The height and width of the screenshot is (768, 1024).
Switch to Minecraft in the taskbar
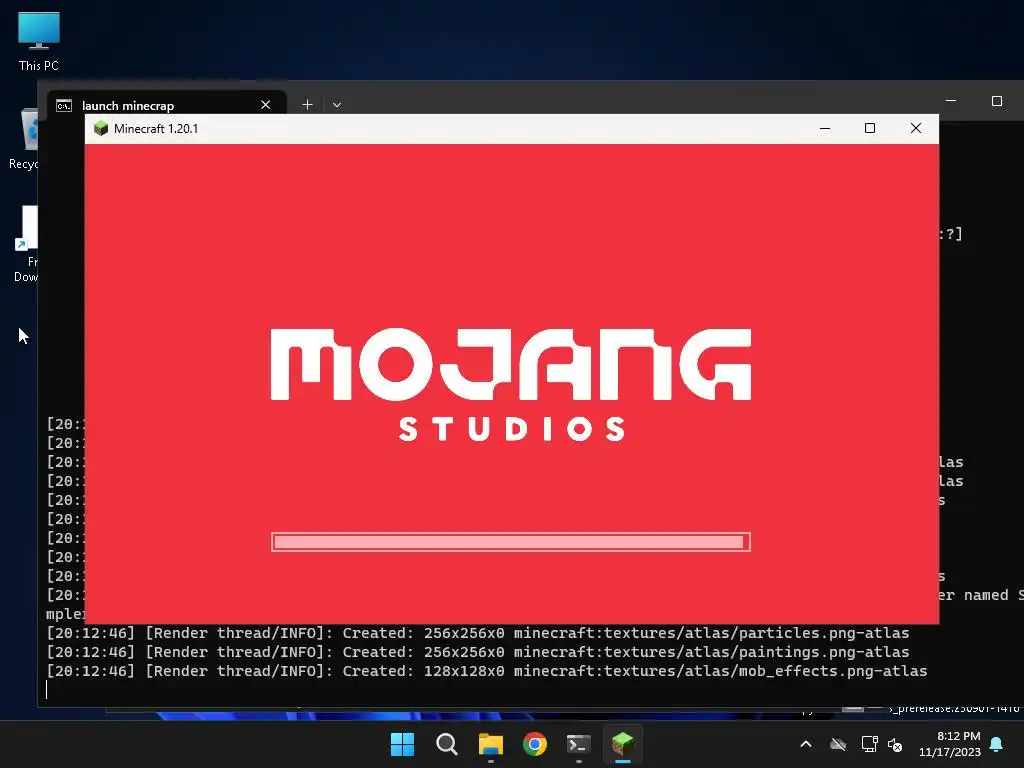click(x=622, y=744)
